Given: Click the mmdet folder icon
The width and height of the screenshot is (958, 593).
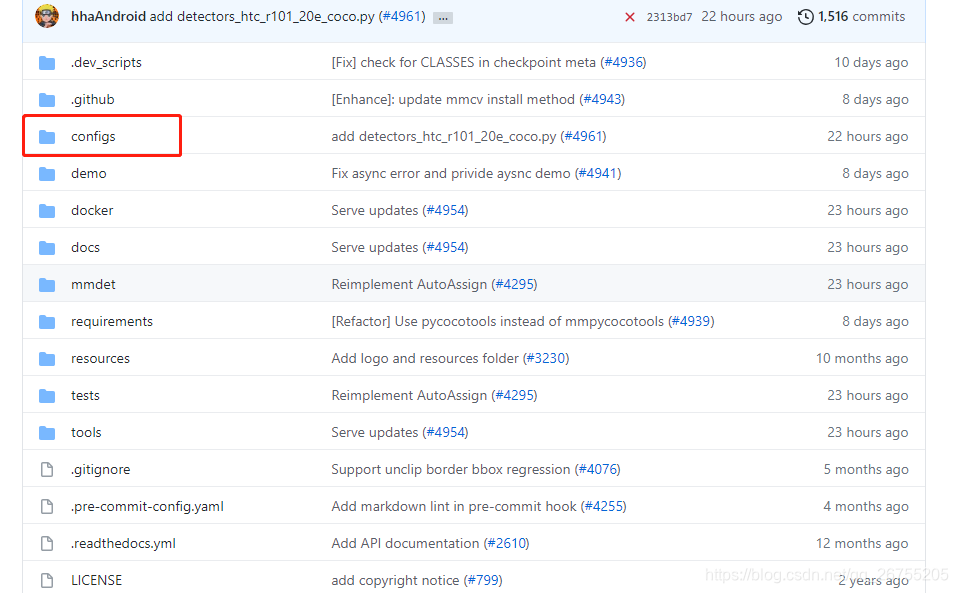Looking at the screenshot, I should (46, 284).
